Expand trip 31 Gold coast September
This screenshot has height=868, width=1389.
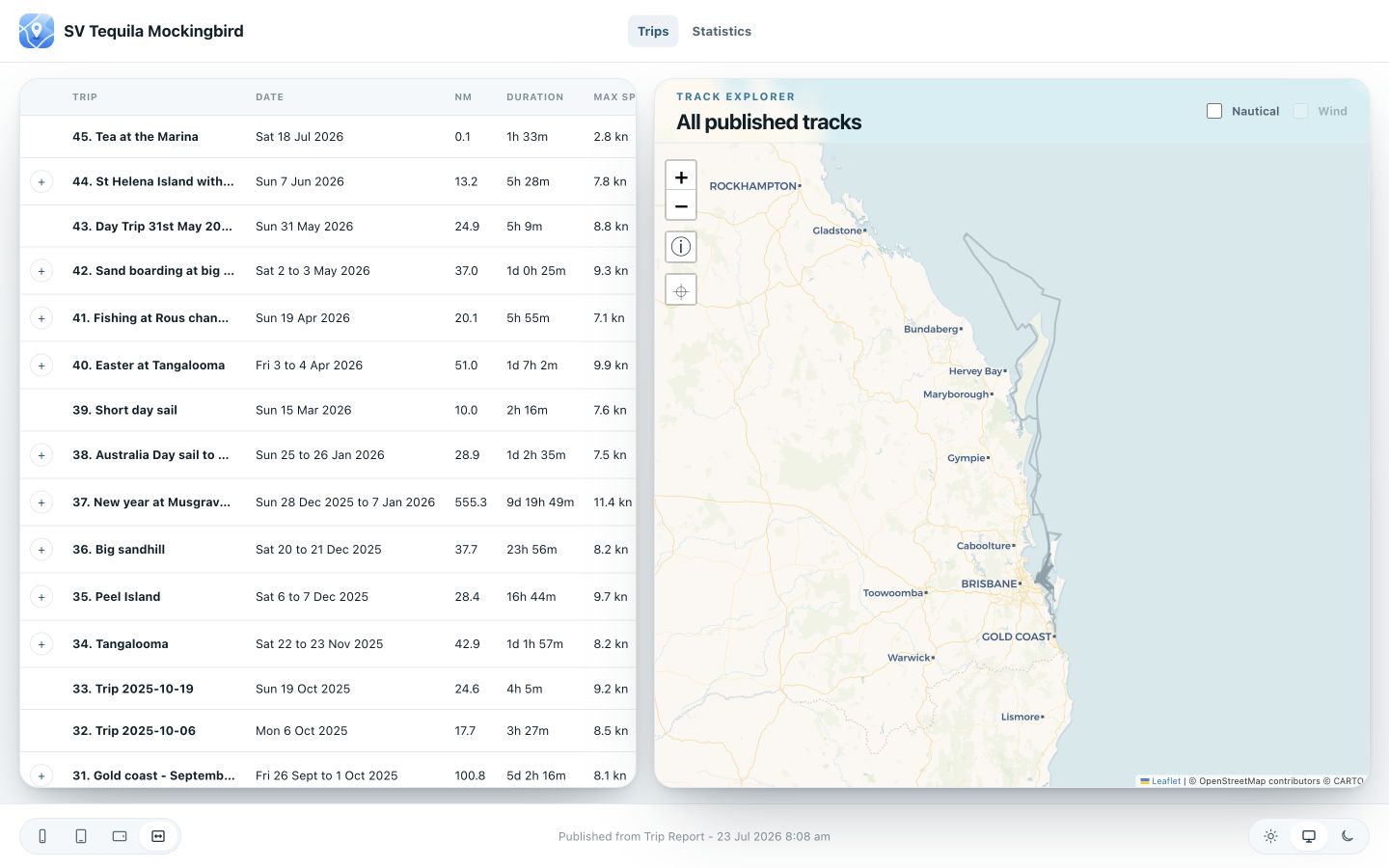[x=41, y=775]
